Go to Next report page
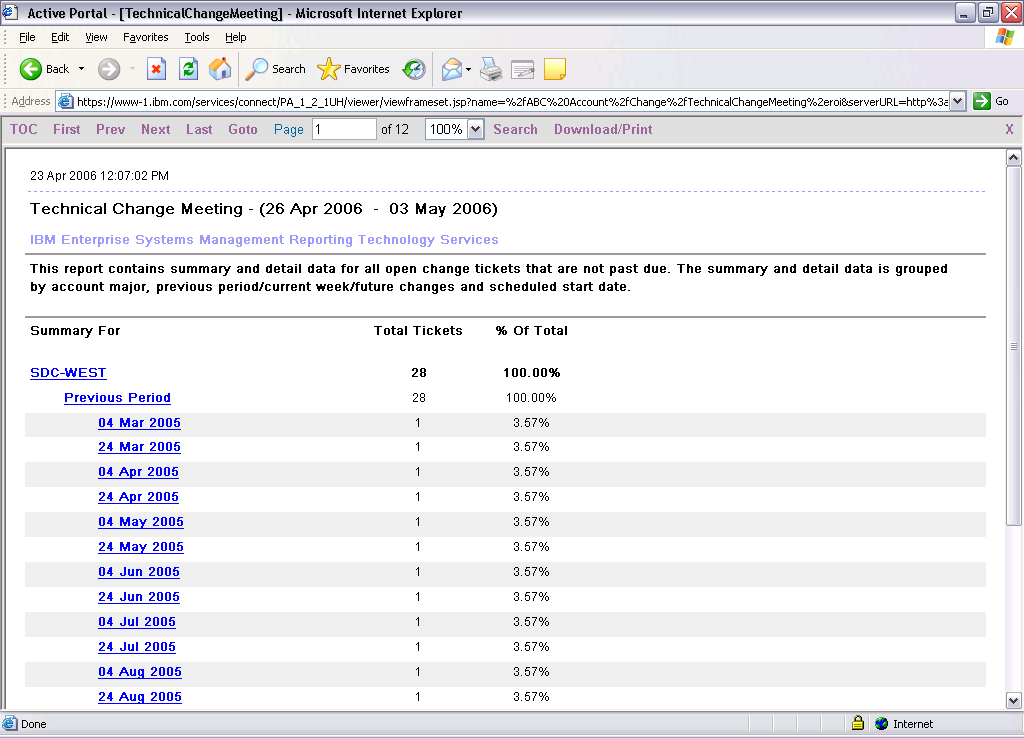This screenshot has height=738, width=1024. point(155,129)
